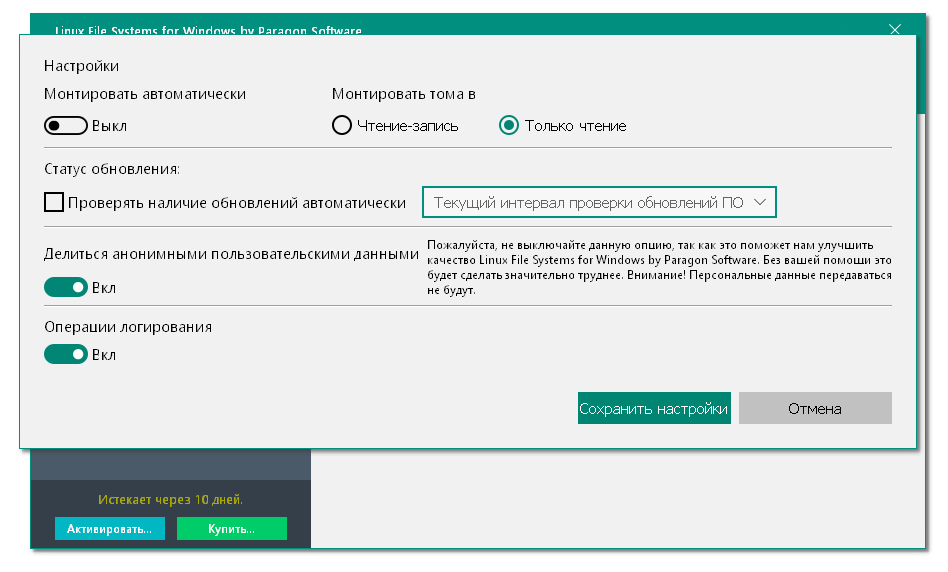Disable the Операции логирования switch
The width and height of the screenshot is (948, 572).
pos(66,354)
